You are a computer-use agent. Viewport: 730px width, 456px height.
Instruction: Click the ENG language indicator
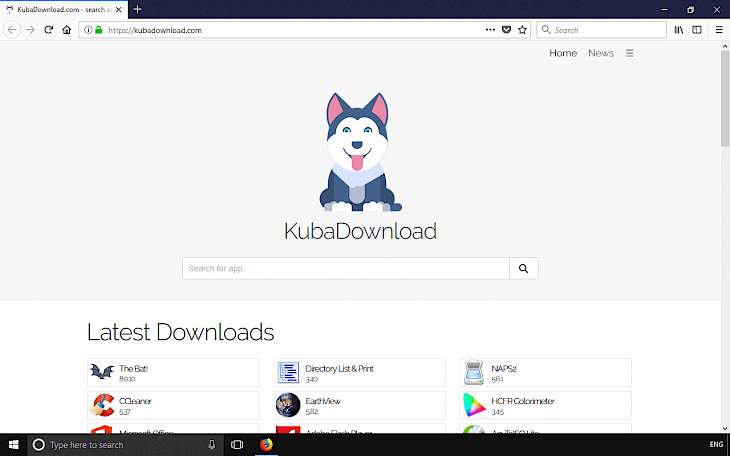pyautogui.click(x=716, y=445)
